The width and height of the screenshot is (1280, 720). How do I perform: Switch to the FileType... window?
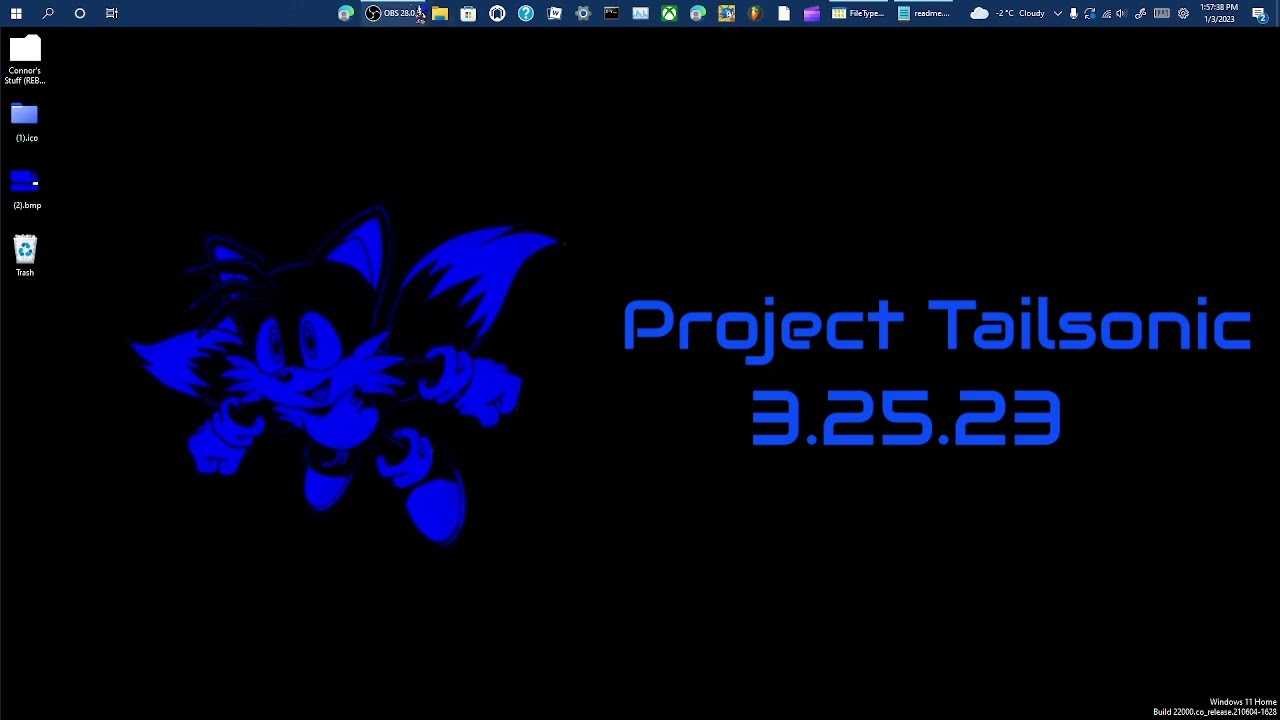tap(859, 13)
